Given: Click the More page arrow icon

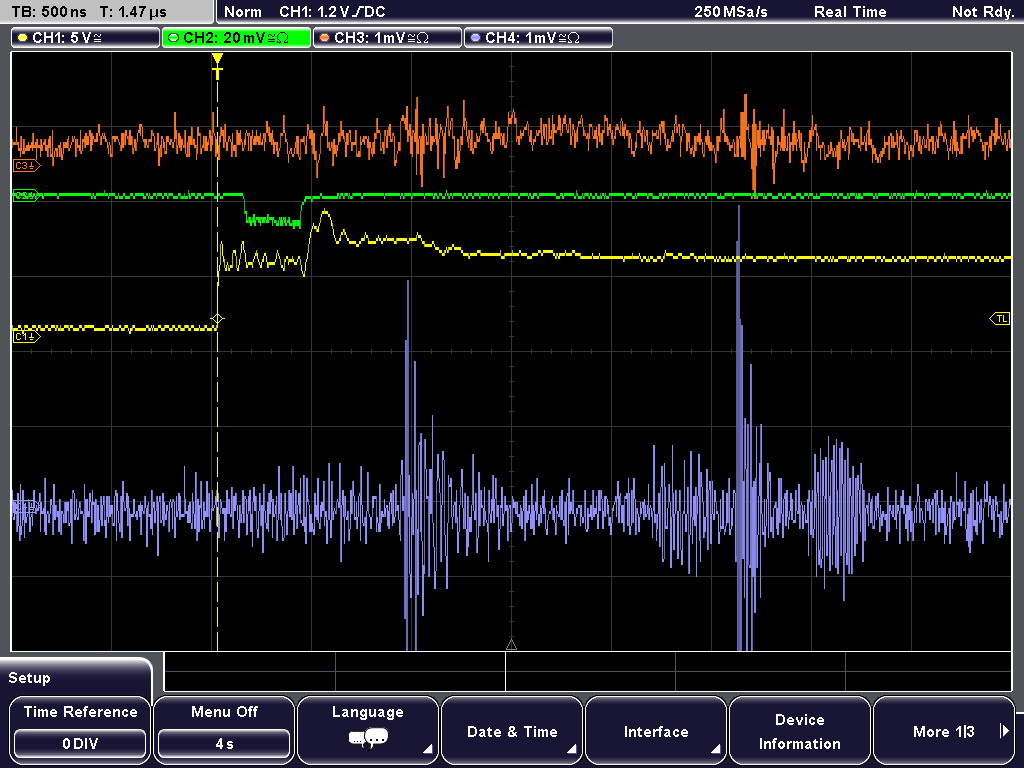Looking at the screenshot, I should coord(1004,731).
